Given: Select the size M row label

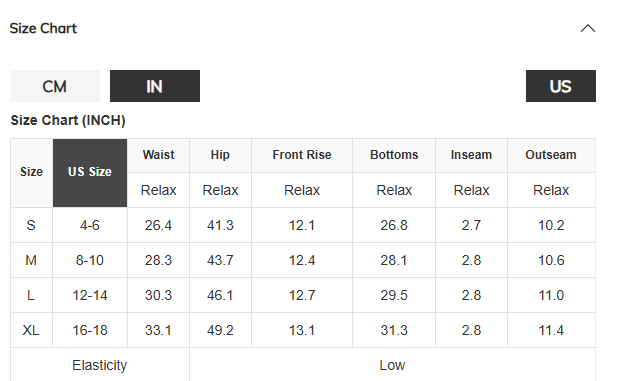Looking at the screenshot, I should point(31,260).
